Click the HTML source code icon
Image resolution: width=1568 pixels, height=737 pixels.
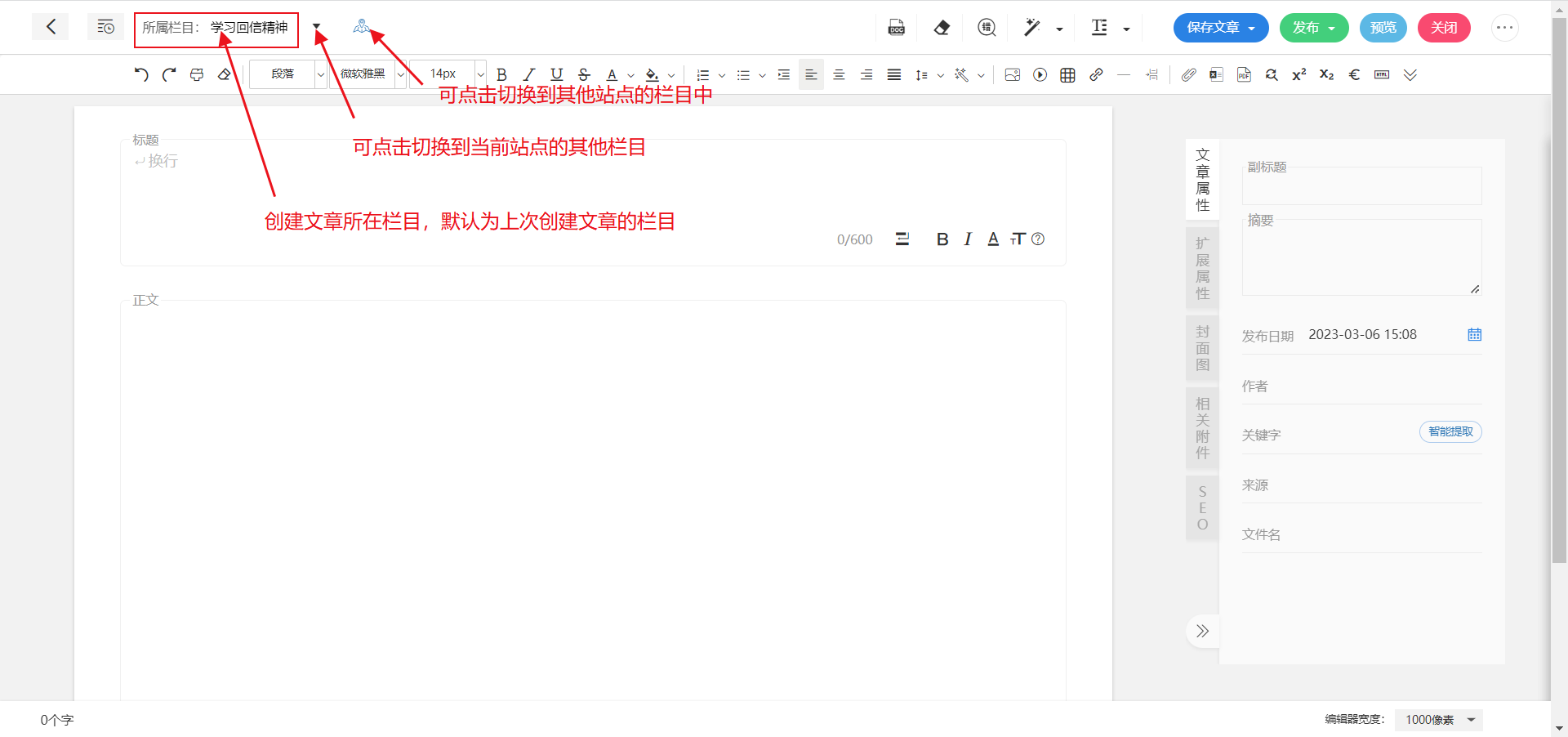pos(1382,75)
